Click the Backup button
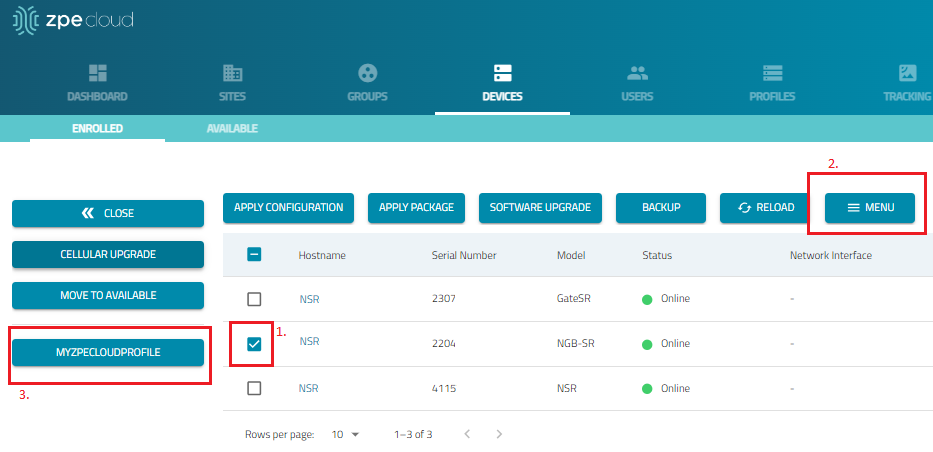This screenshot has height=452, width=933. 661,208
